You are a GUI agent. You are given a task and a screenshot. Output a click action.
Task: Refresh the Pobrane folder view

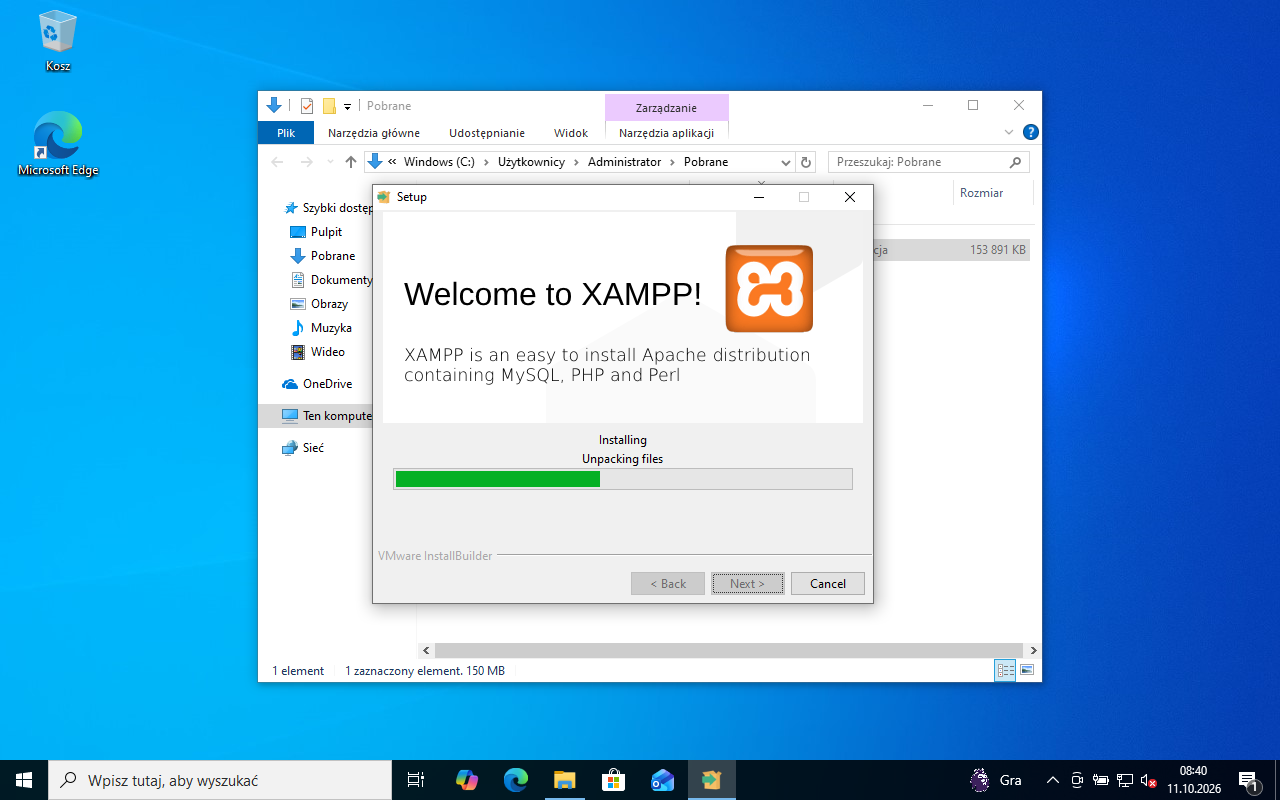tap(807, 162)
